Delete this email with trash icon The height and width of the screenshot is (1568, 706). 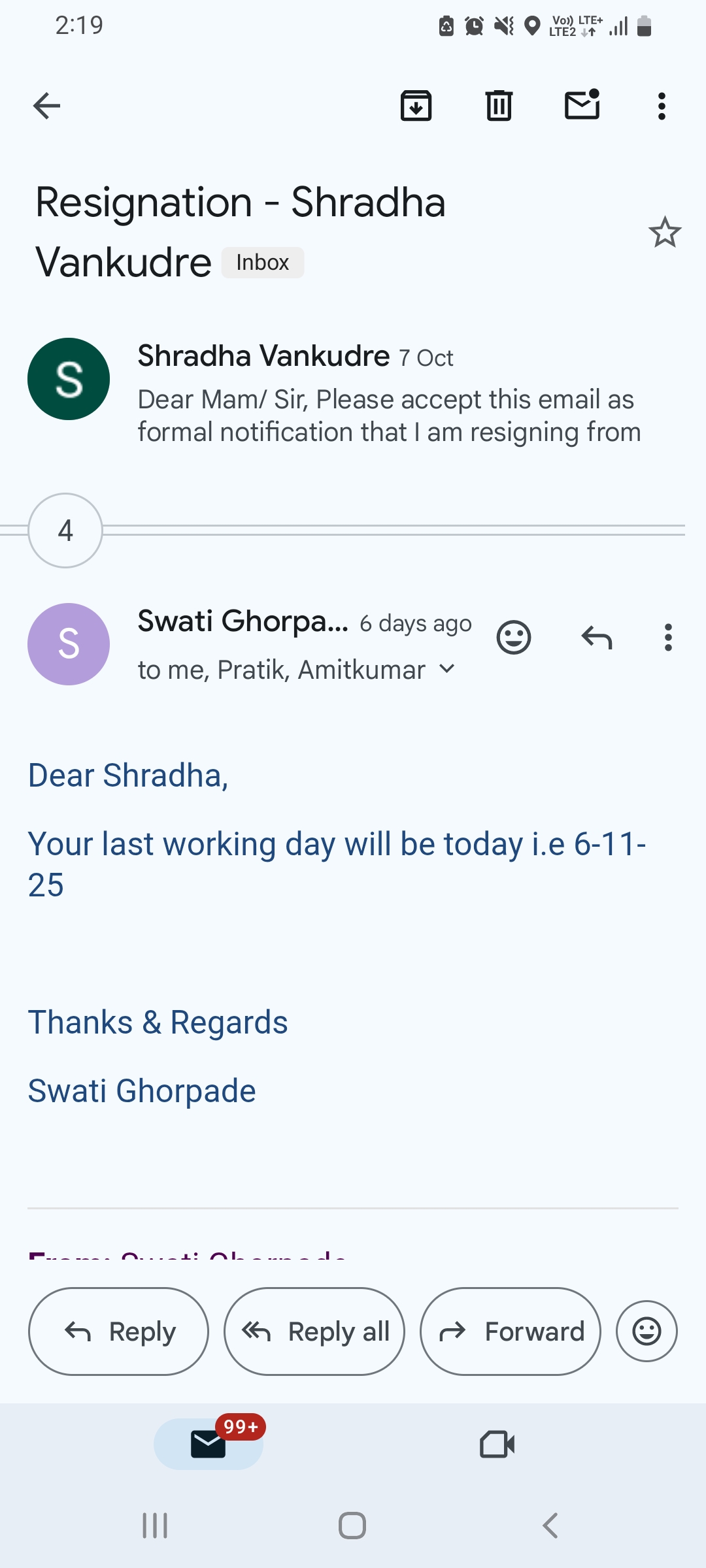(499, 106)
